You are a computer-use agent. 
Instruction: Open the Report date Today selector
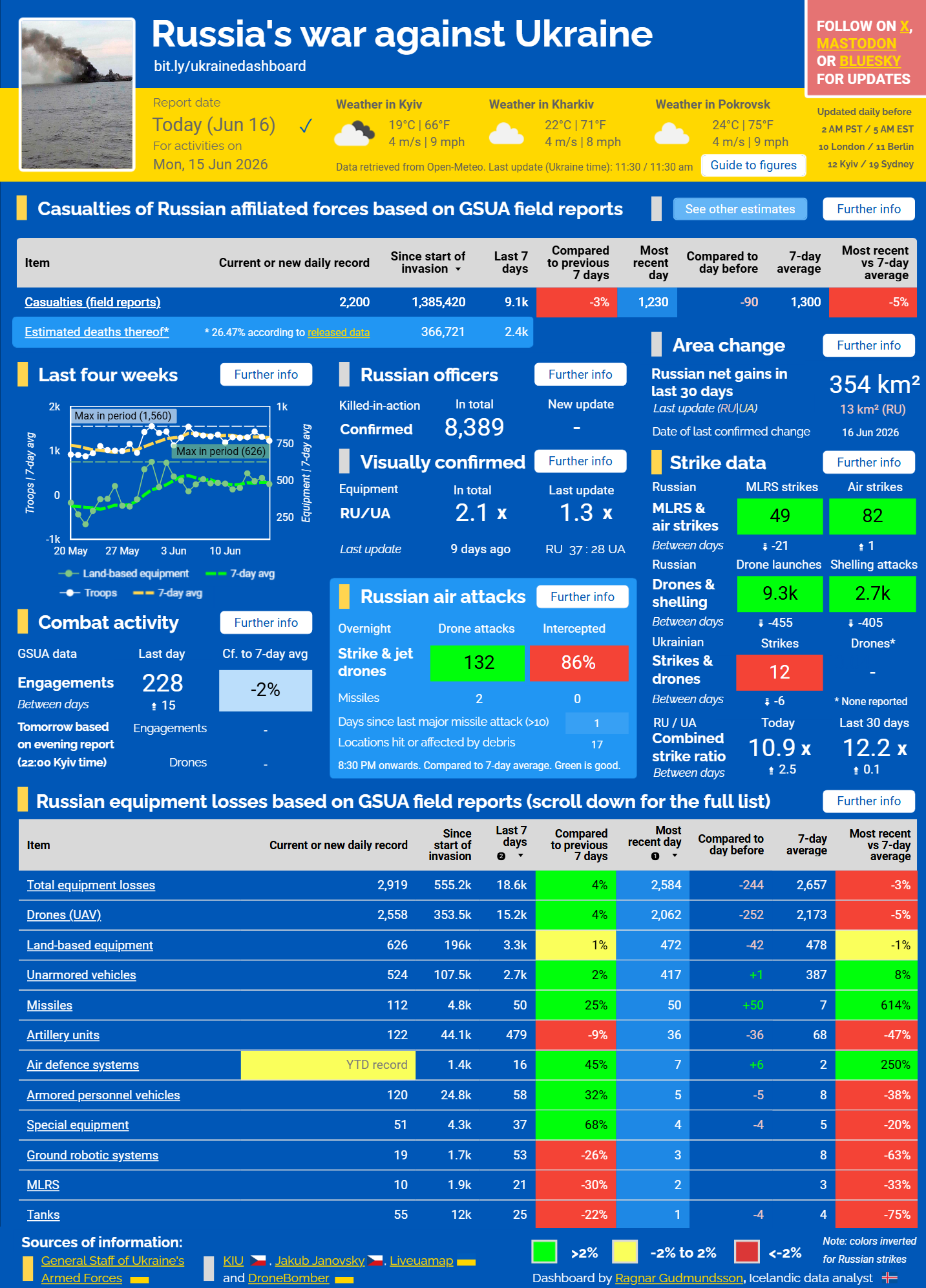point(215,125)
